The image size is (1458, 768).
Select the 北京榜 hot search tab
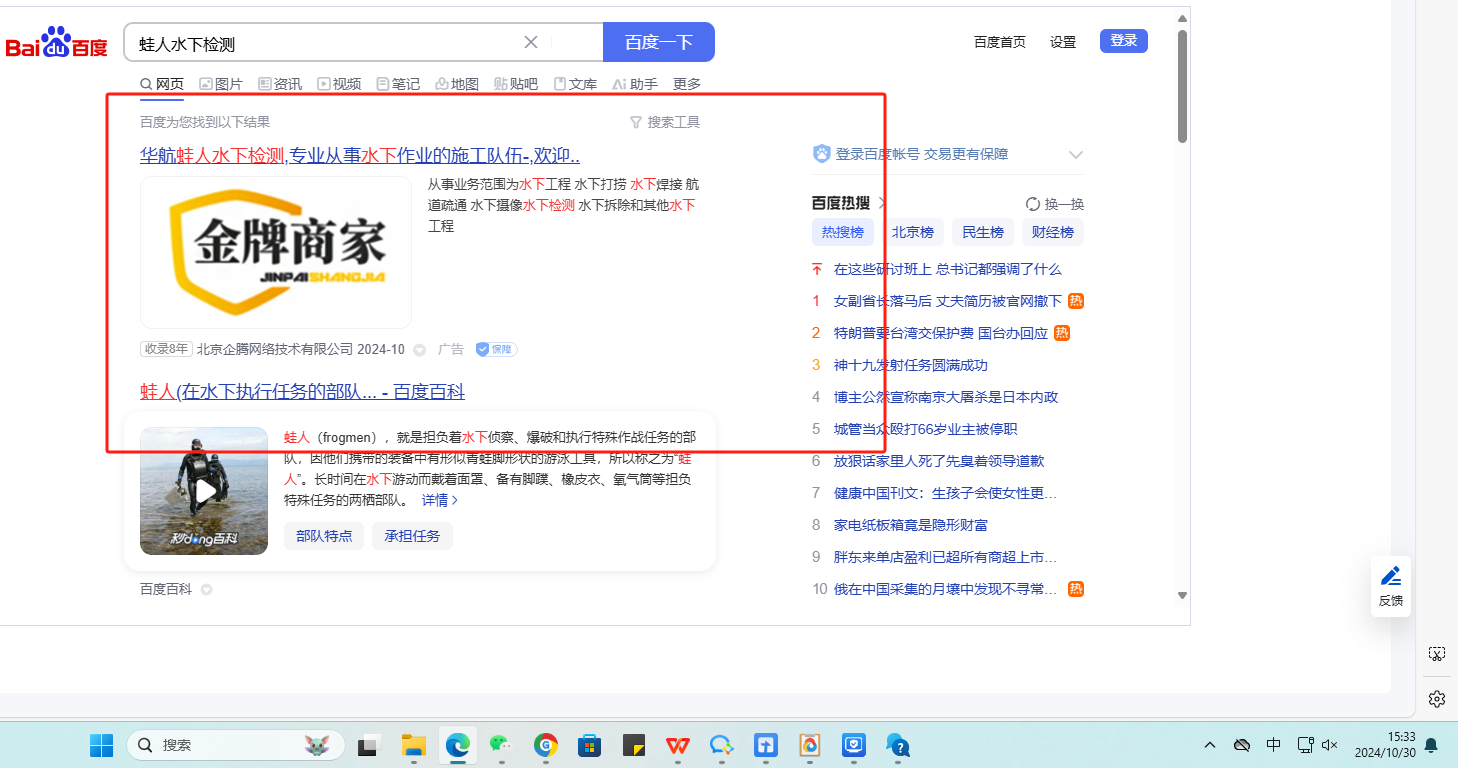pyautogui.click(x=913, y=232)
